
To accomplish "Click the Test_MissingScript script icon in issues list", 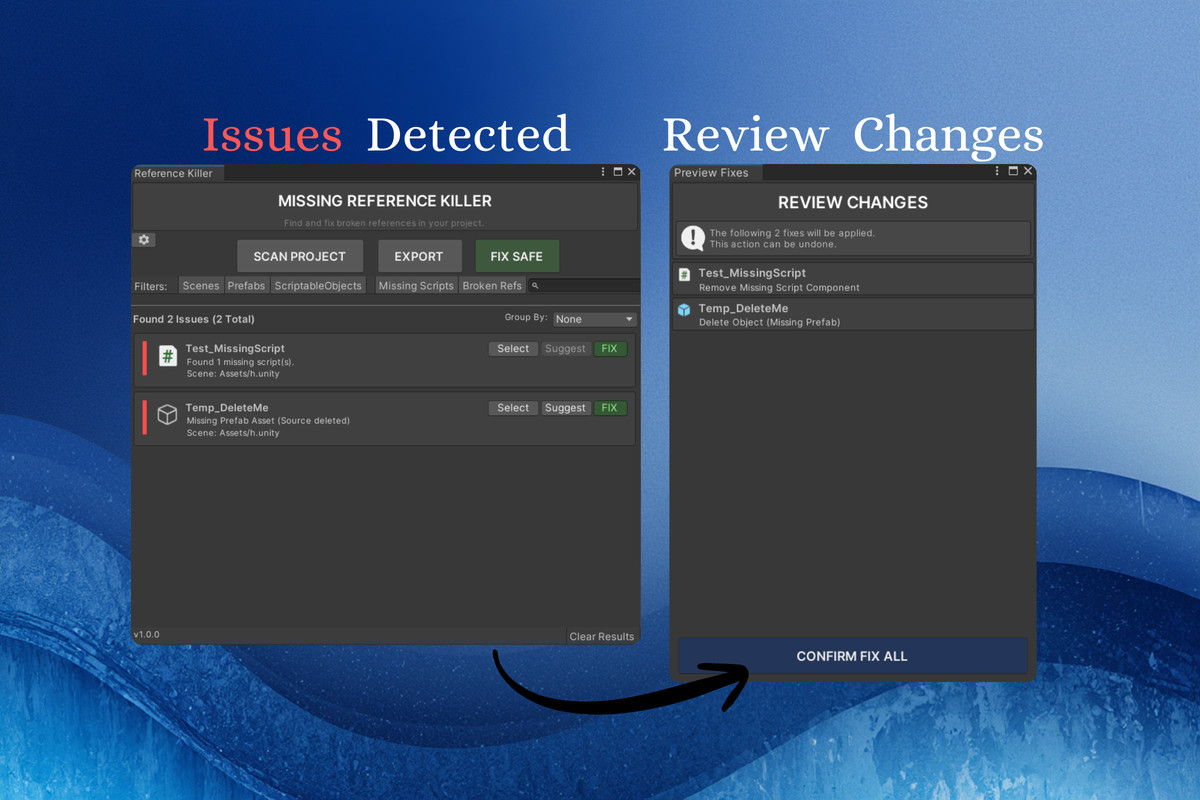I will [168, 356].
